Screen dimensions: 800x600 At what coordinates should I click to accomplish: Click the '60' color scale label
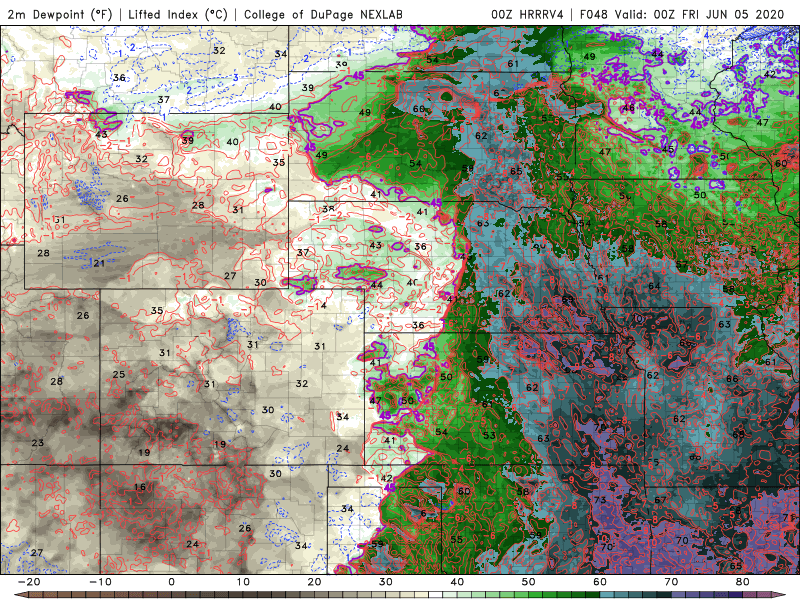600,582
